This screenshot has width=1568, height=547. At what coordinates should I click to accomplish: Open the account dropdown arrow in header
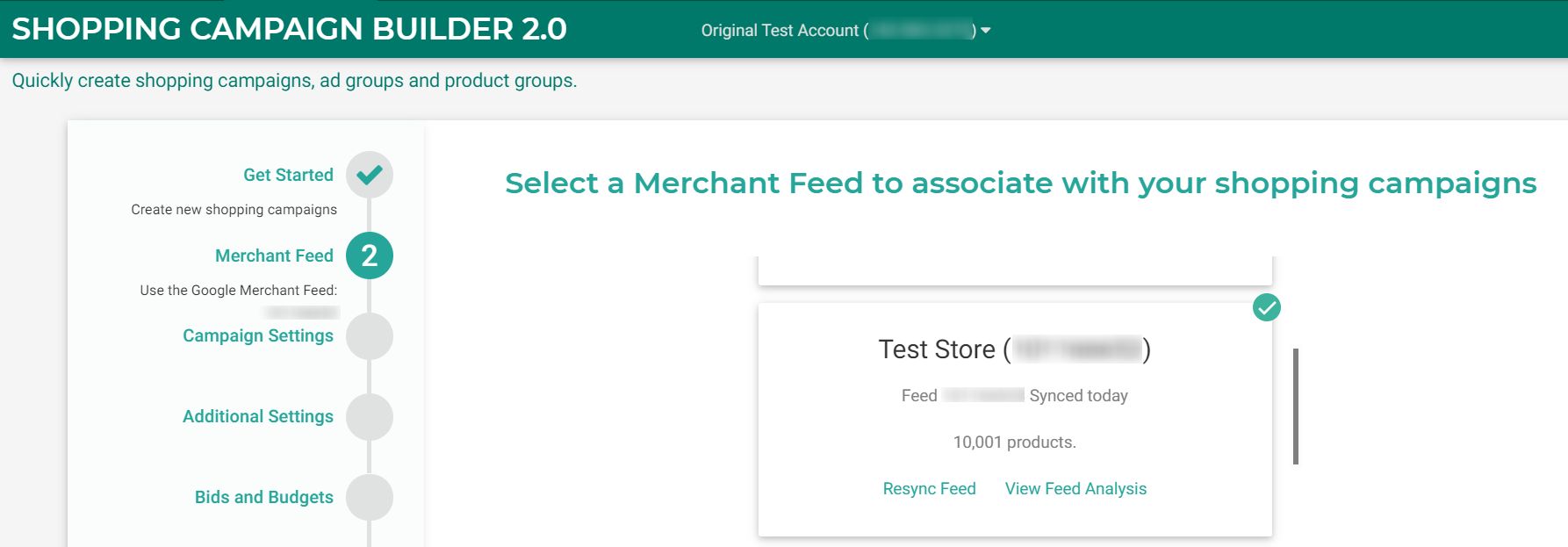point(986,31)
